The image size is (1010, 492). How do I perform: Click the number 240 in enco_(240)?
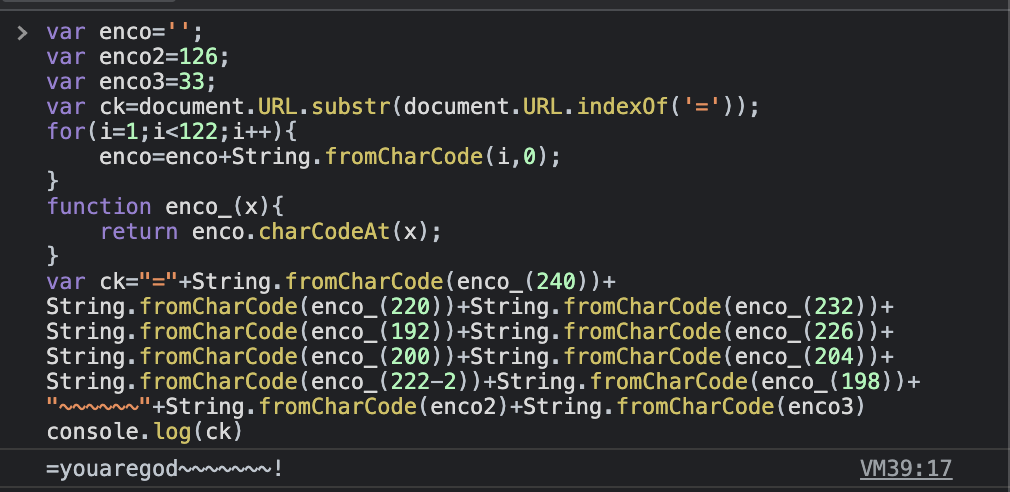pos(556,281)
